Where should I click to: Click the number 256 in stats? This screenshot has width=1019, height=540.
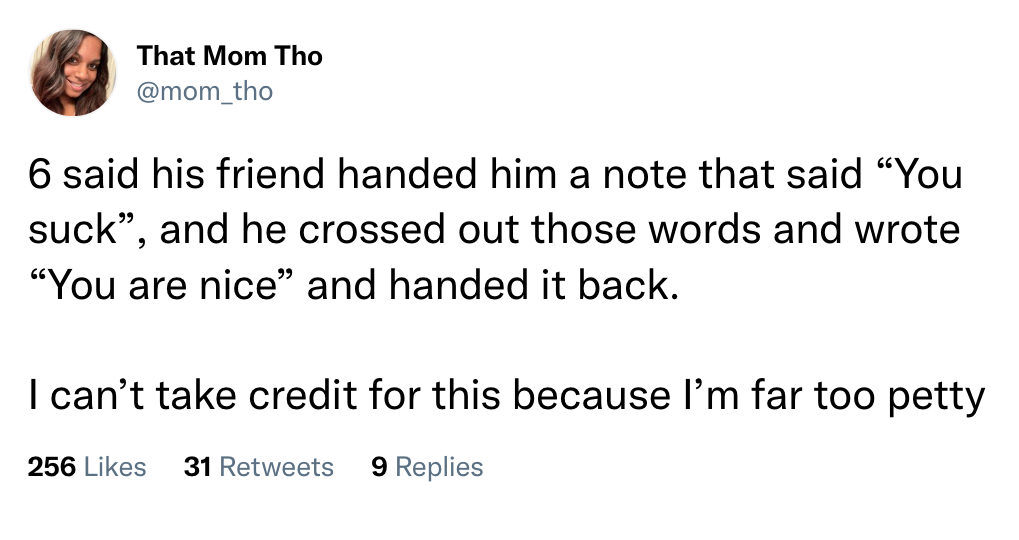[x=52, y=467]
